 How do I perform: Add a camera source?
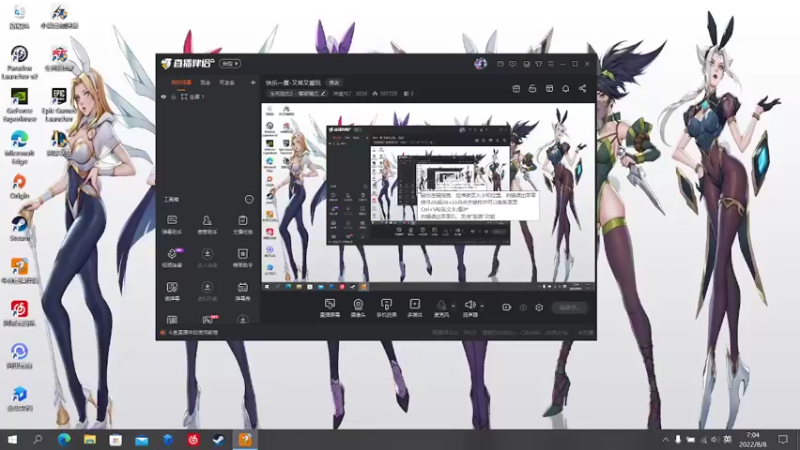click(x=358, y=308)
